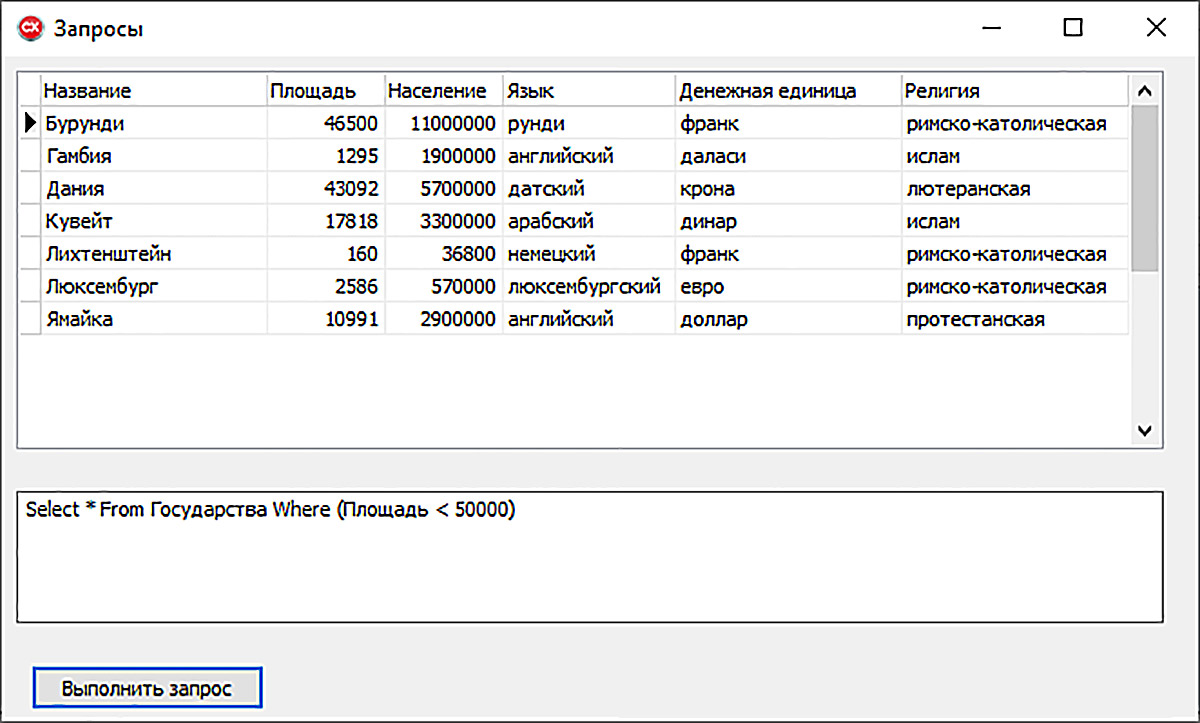Click франк in the Бурунди row
Image resolution: width=1200 pixels, height=723 pixels.
tap(788, 123)
